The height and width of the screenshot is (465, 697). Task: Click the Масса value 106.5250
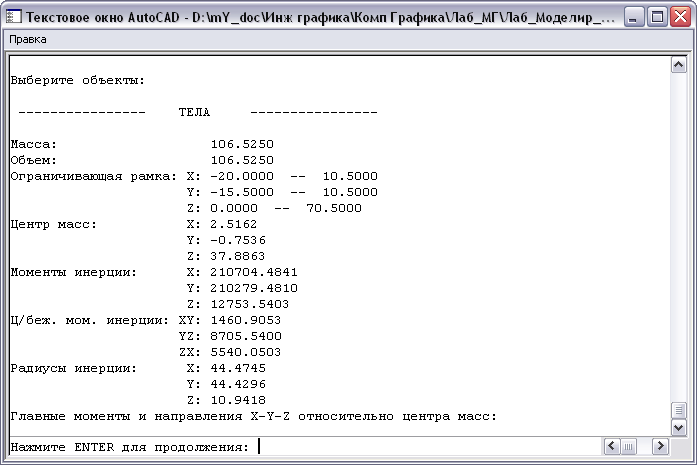[x=242, y=144]
